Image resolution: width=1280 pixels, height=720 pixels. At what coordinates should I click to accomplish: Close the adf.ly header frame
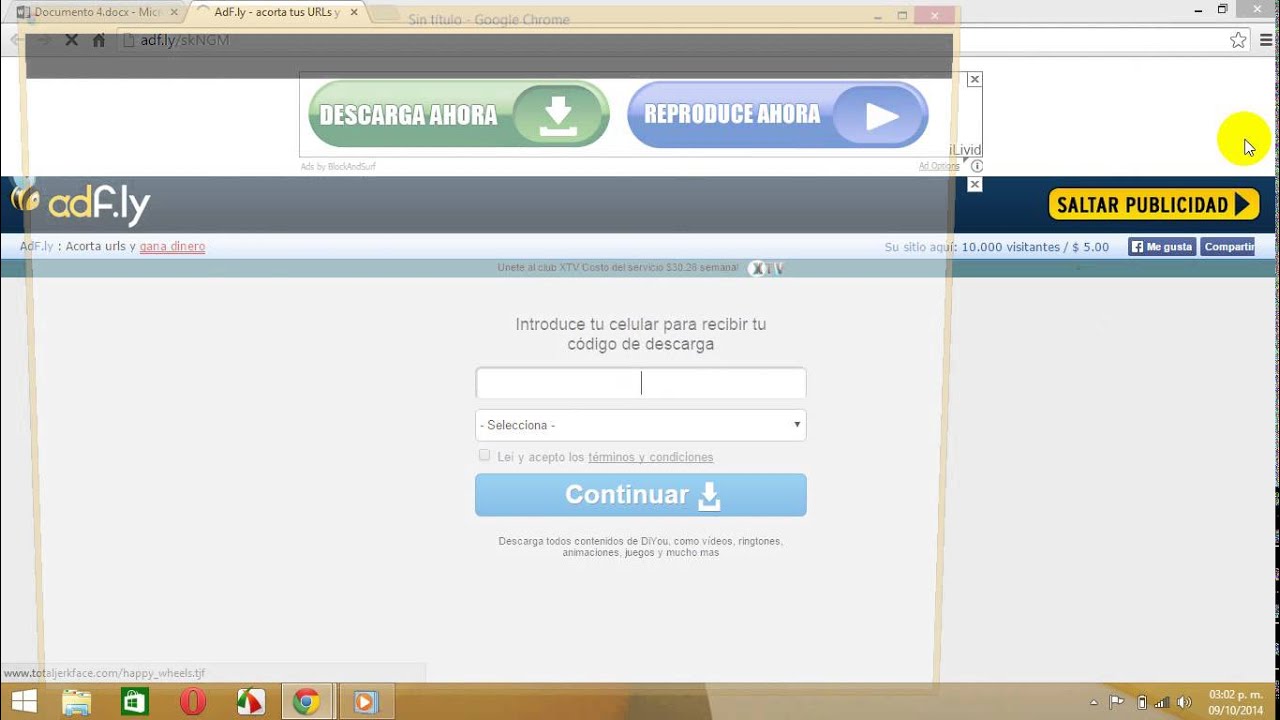pos(975,184)
